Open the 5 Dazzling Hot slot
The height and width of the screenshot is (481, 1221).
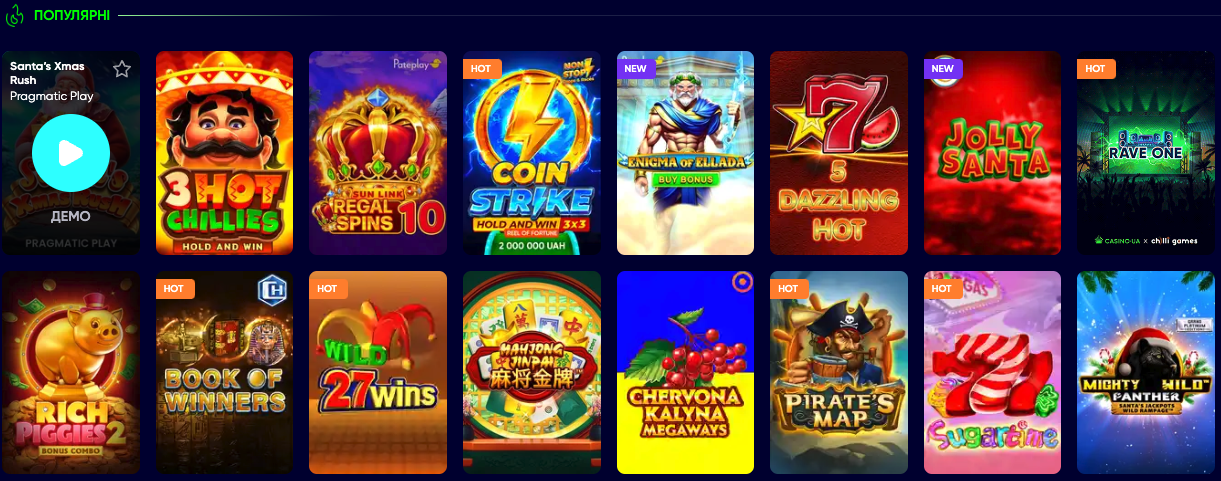click(839, 153)
